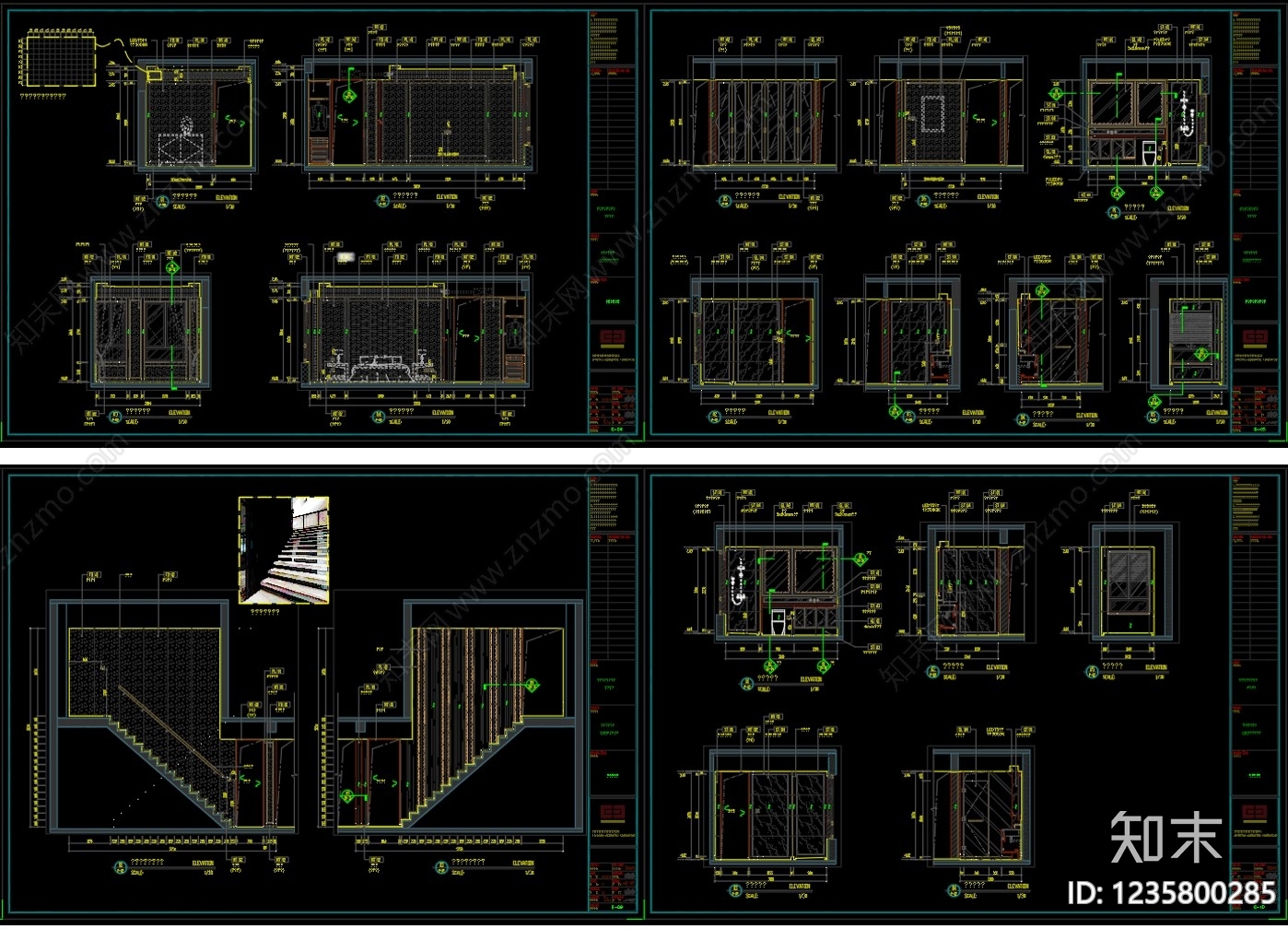The height and width of the screenshot is (929, 1288).
Task: Click the ELEVATION title under left stair drawing
Action: pos(203,864)
